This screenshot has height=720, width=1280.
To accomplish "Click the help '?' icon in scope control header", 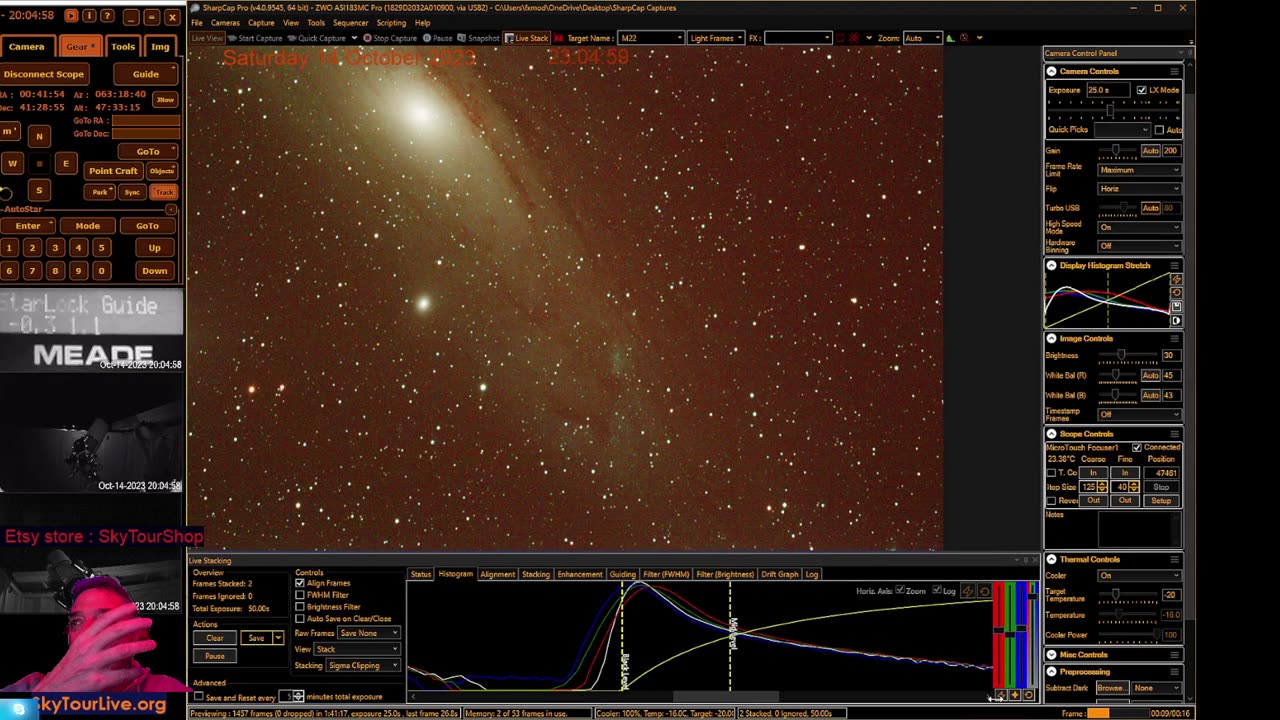I will [x=107, y=16].
